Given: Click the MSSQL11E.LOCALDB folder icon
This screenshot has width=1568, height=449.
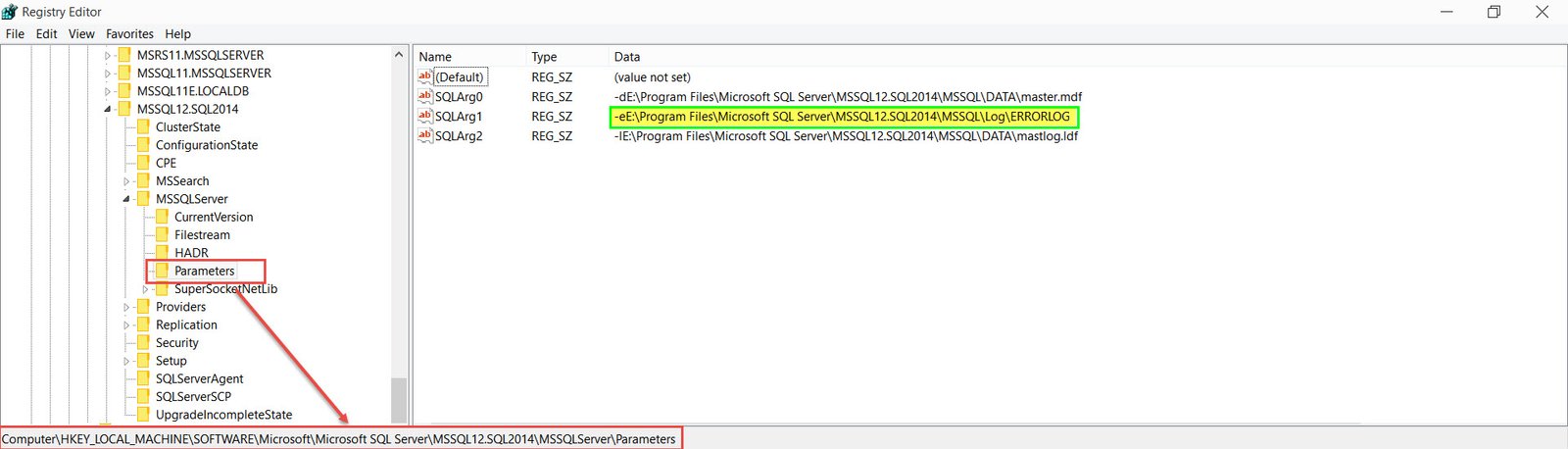Looking at the screenshot, I should pos(124,91).
